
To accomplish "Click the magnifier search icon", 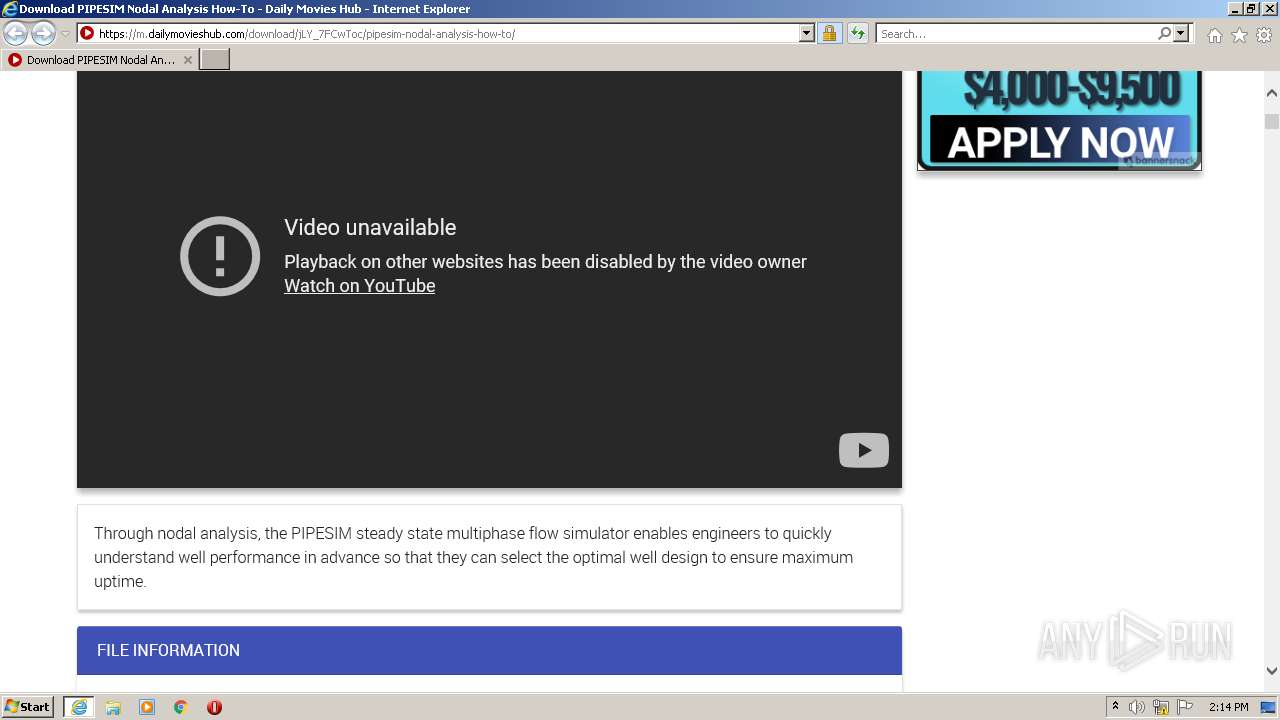I will 1164,33.
